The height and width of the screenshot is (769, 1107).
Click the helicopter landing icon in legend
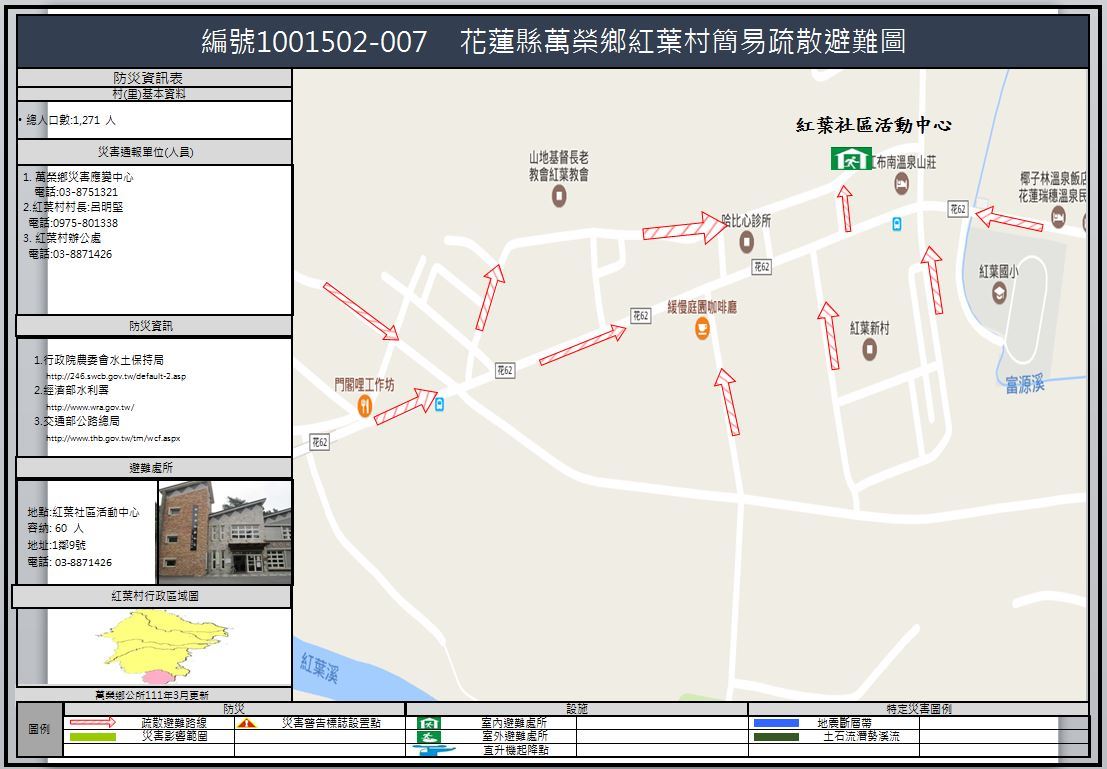(429, 750)
